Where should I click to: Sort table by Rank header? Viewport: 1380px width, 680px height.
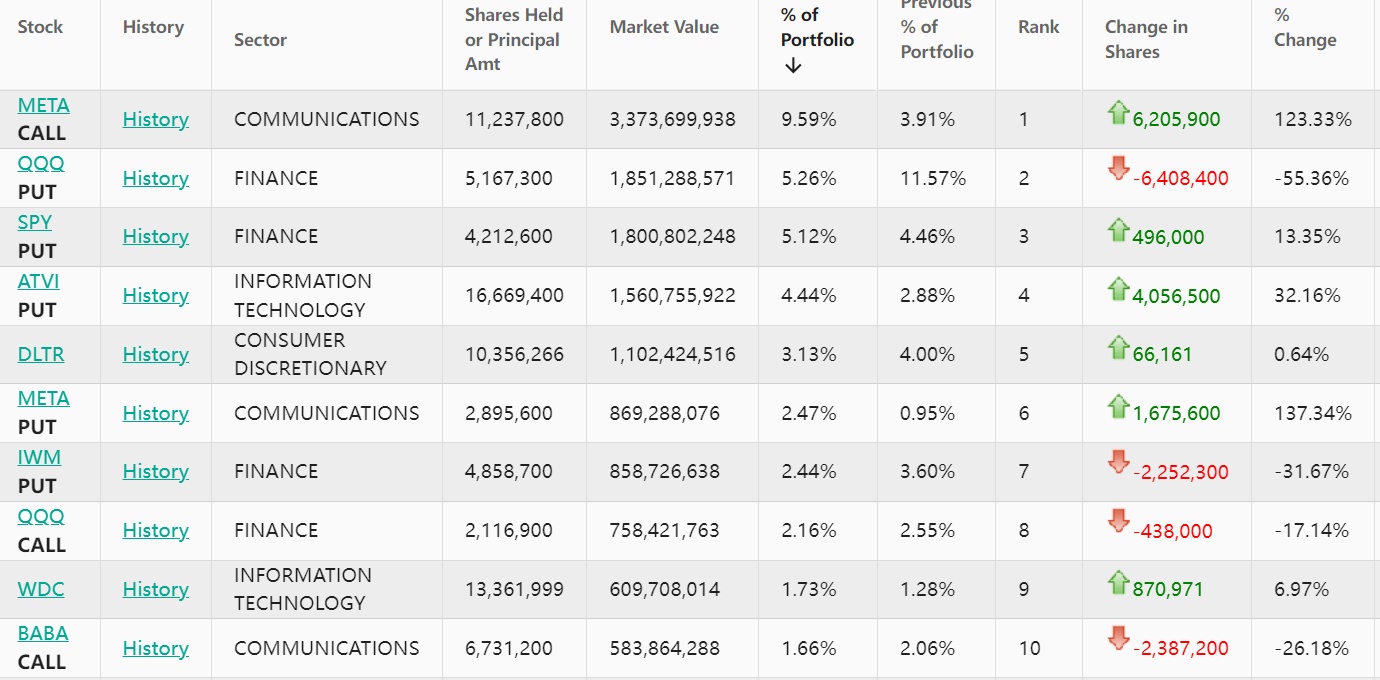(x=1038, y=27)
